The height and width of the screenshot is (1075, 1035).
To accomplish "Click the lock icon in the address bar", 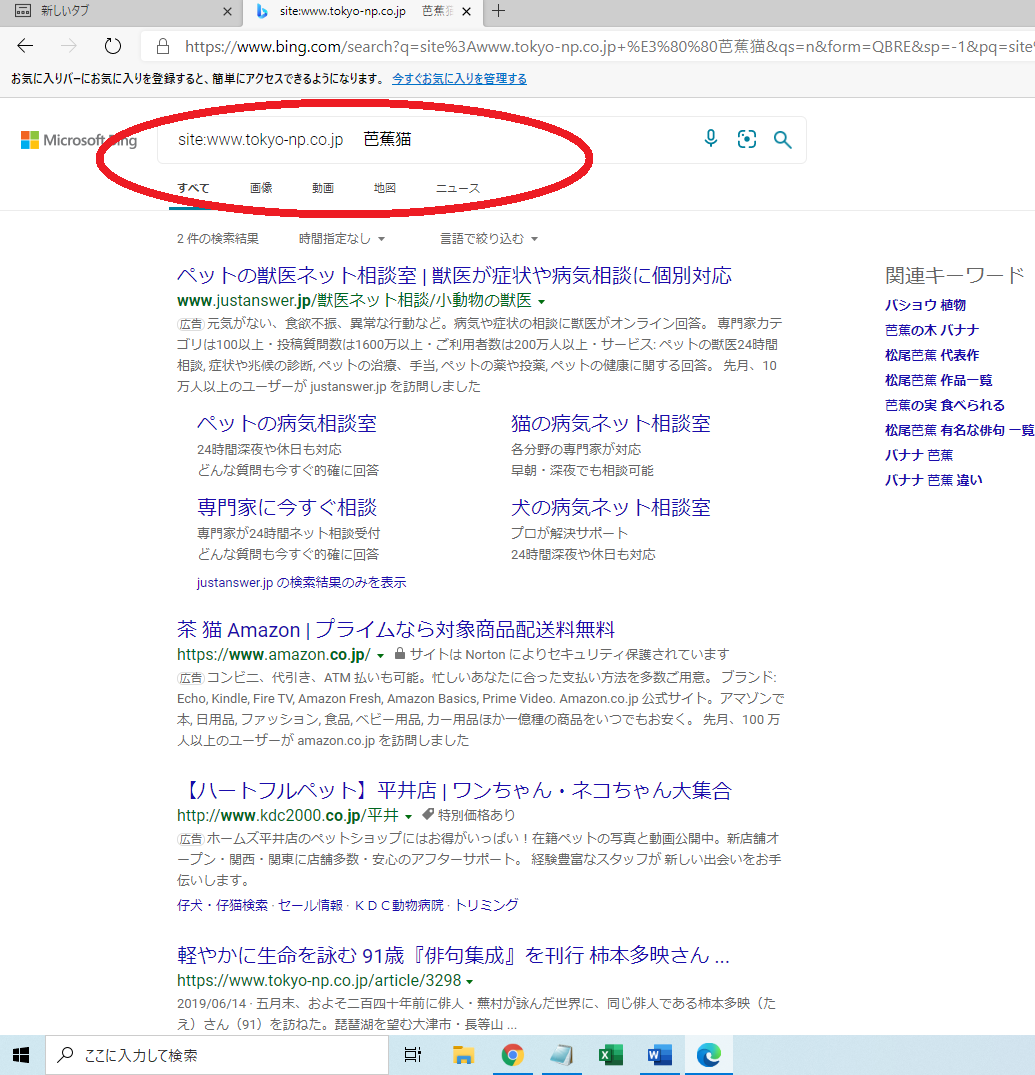I will tap(162, 46).
